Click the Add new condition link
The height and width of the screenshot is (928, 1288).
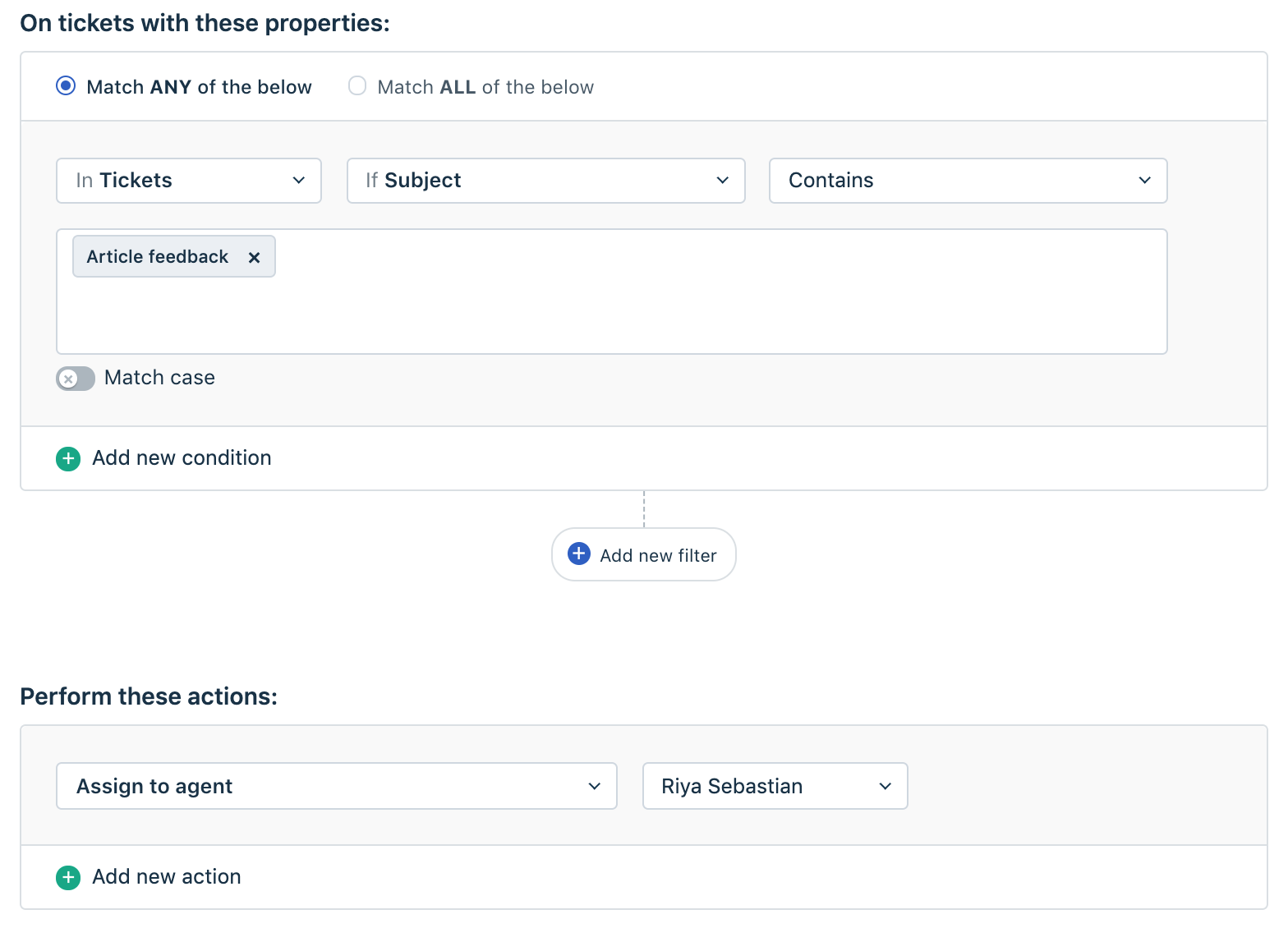[182, 458]
